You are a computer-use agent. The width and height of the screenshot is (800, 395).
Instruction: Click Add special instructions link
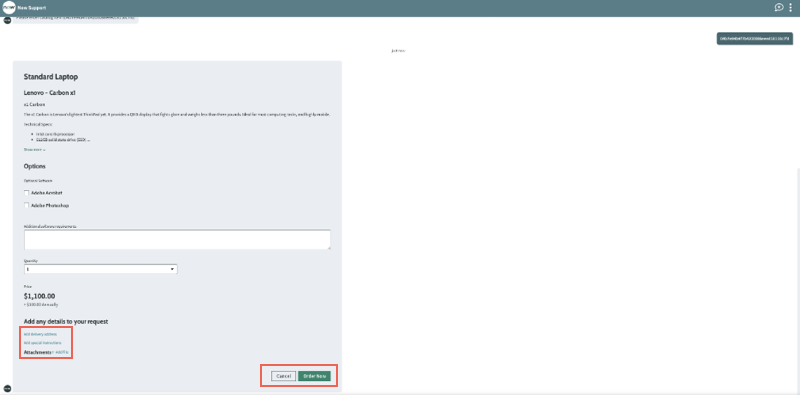coord(42,343)
